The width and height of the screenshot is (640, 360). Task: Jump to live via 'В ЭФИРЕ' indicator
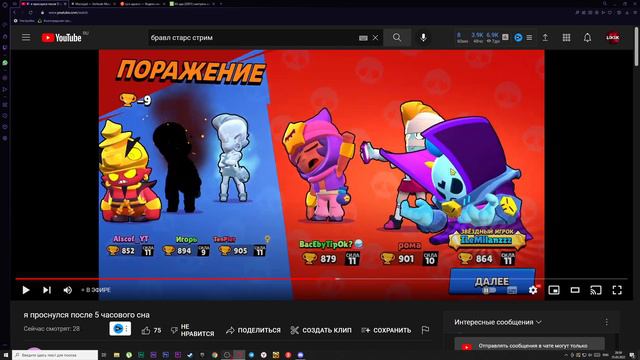(96, 290)
